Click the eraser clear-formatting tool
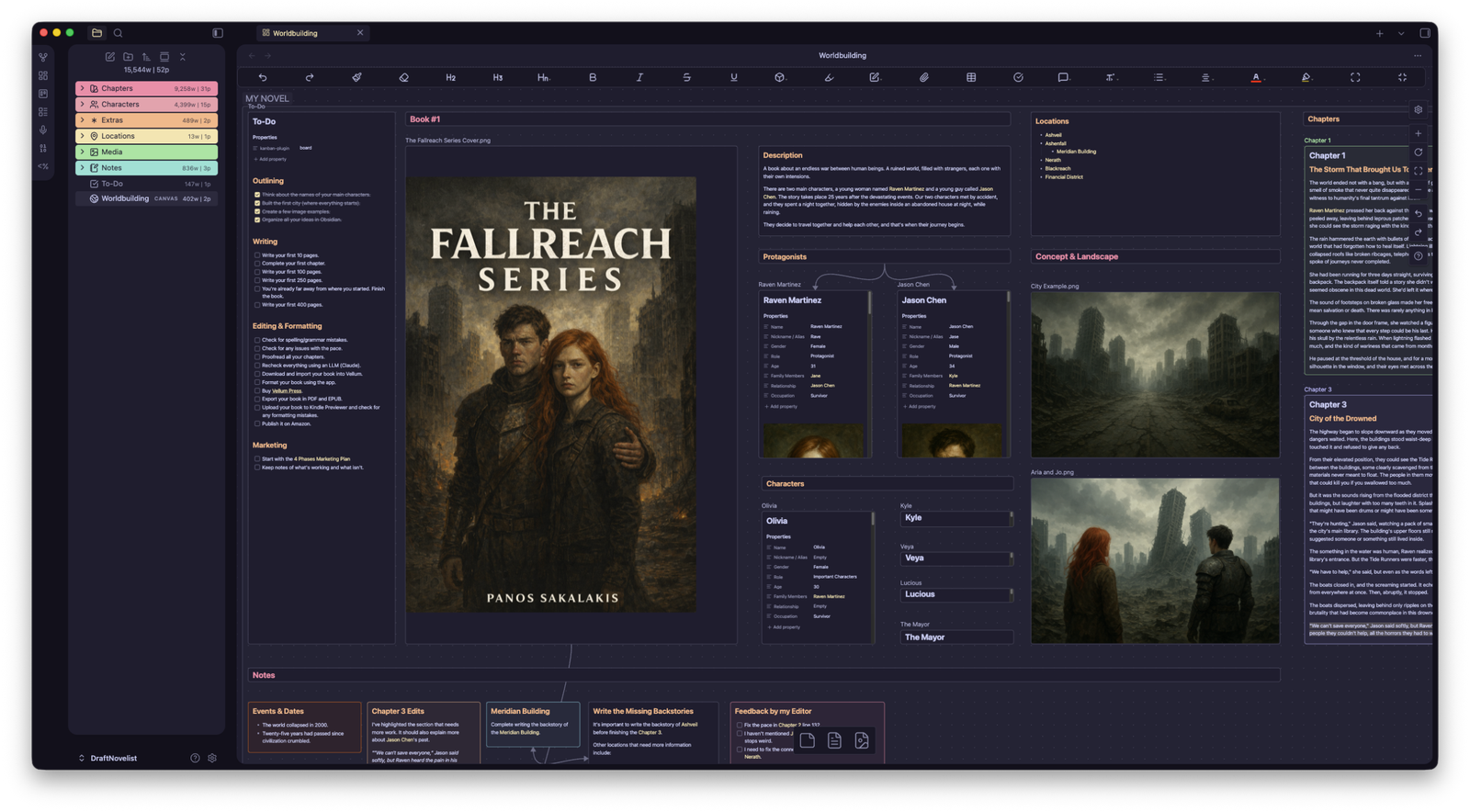This screenshot has height=812, width=1470. click(x=403, y=77)
